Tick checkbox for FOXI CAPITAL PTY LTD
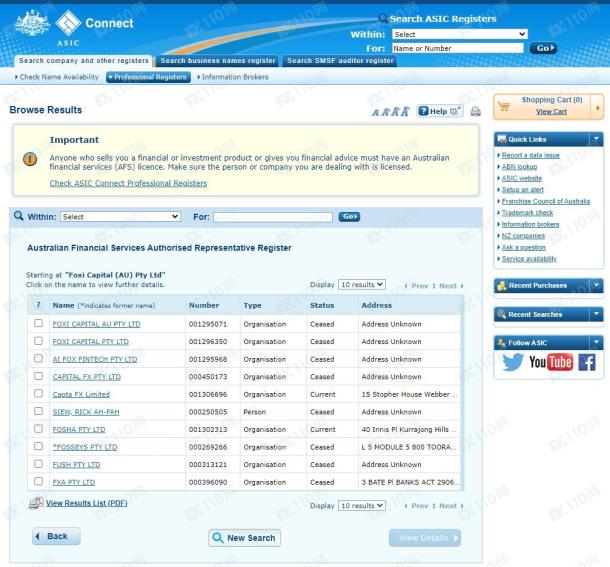The height and width of the screenshot is (567, 610). [x=39, y=341]
